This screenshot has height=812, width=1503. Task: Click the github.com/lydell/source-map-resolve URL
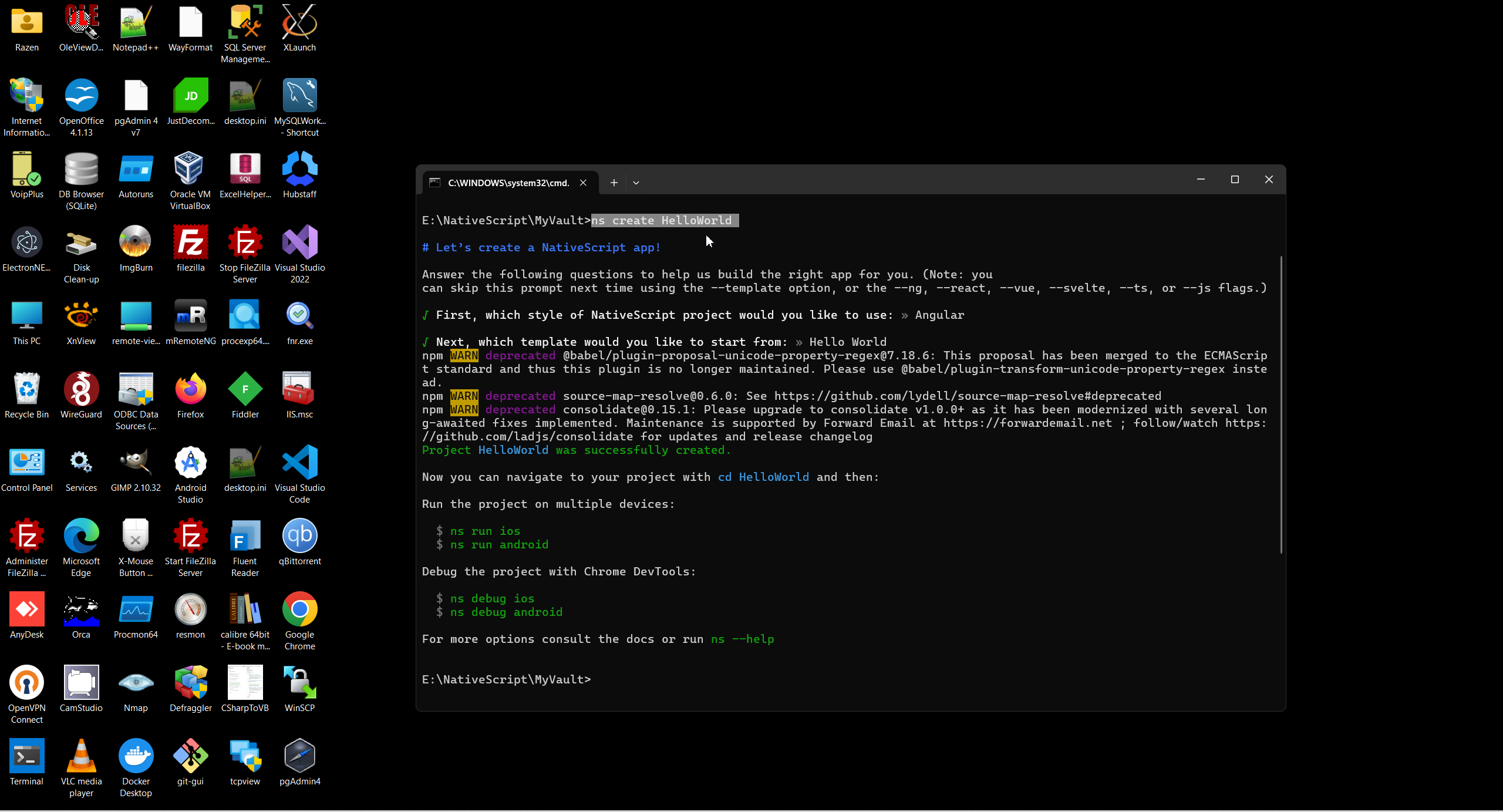(x=967, y=396)
